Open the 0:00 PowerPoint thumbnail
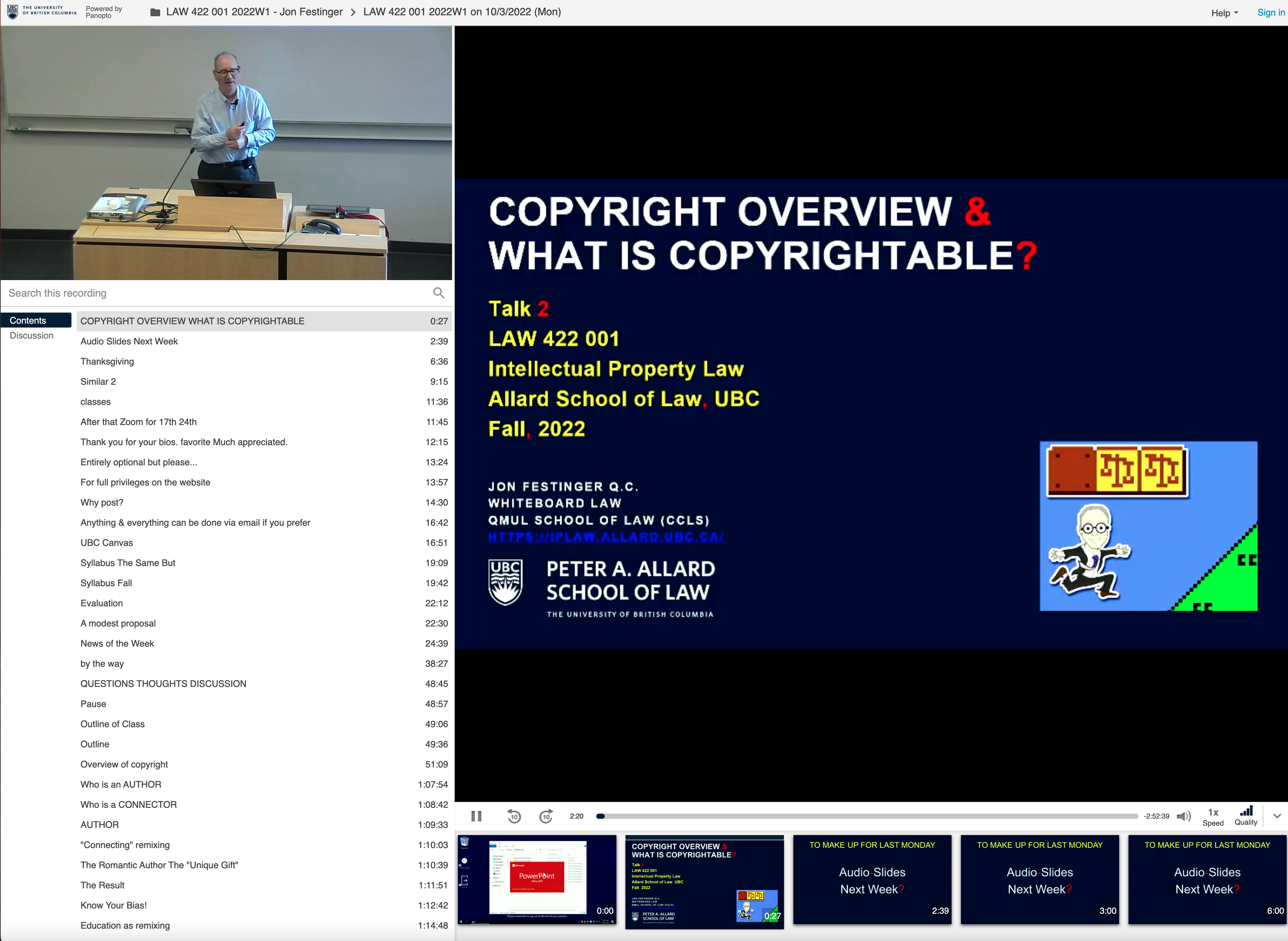The image size is (1288, 941). coord(537,880)
